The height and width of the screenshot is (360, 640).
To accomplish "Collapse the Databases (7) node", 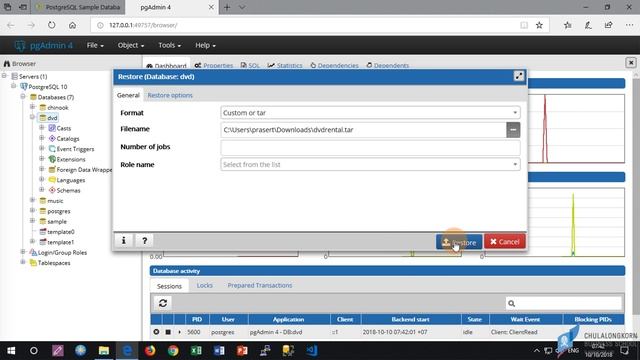I will coord(23,97).
